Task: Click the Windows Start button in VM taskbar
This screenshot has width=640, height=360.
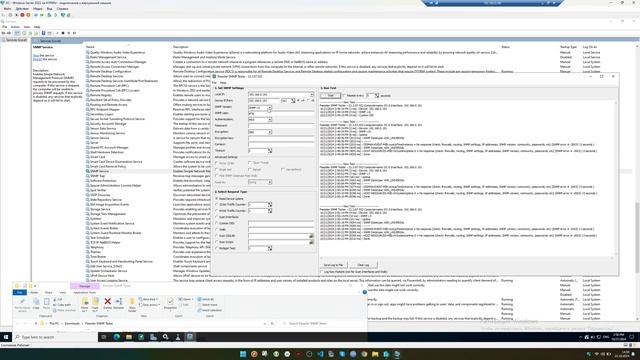Action: (6, 337)
